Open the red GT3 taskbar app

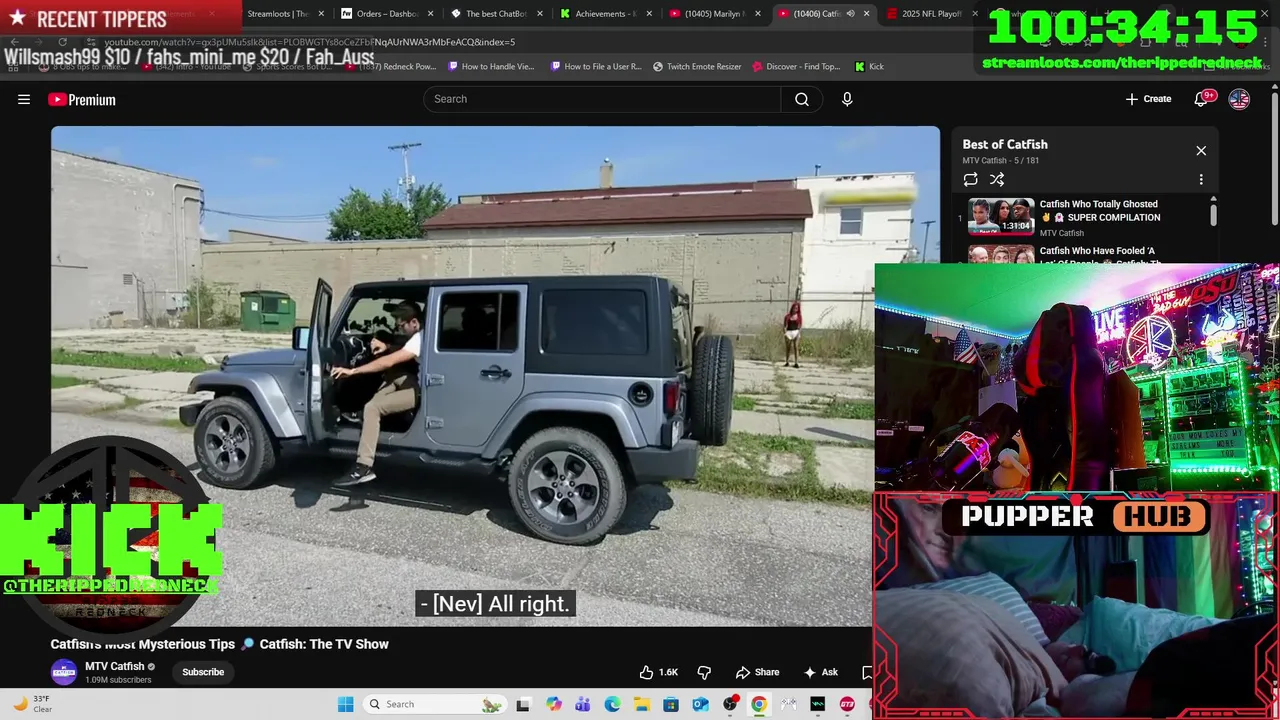pos(847,704)
